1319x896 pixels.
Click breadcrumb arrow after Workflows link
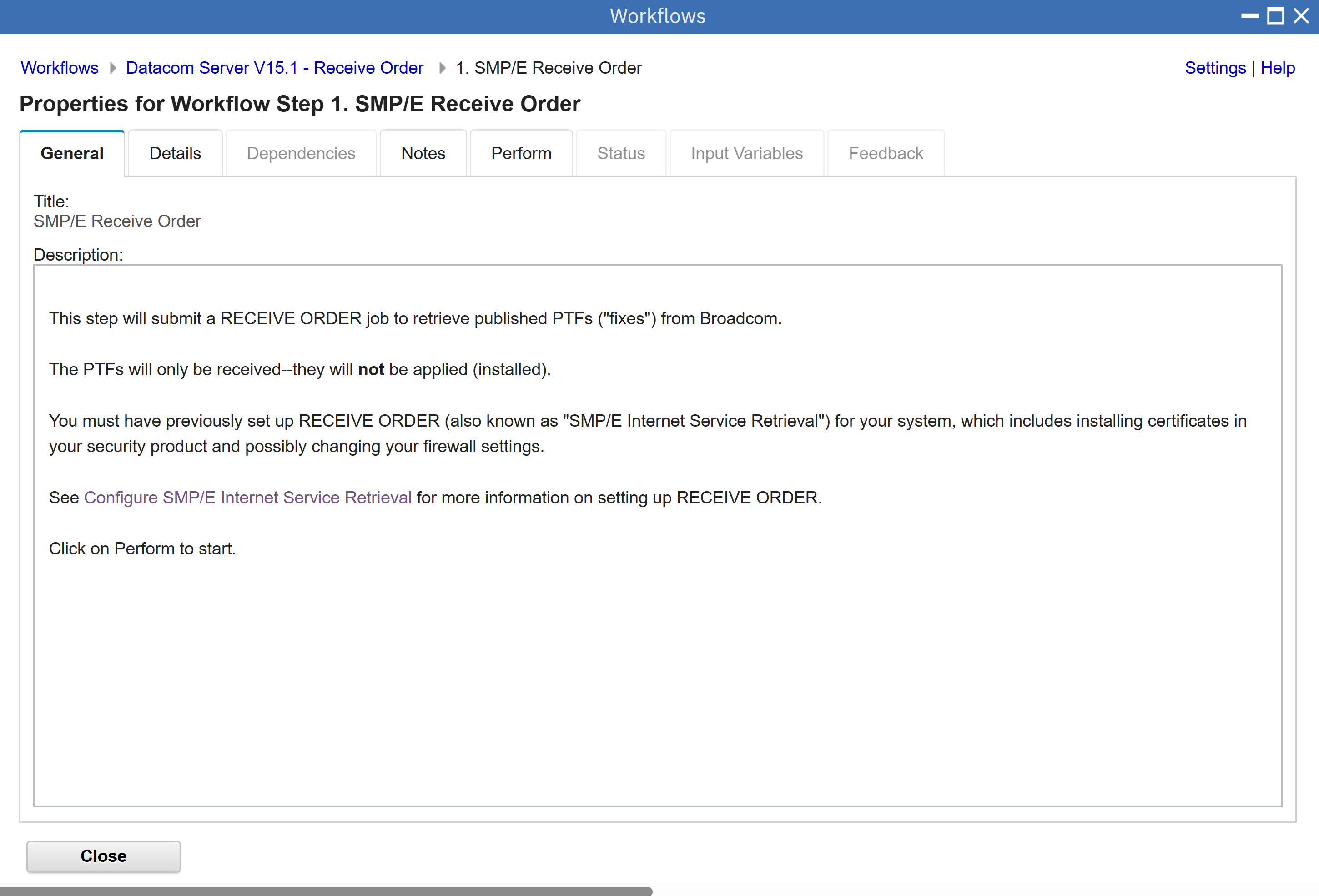[x=112, y=68]
